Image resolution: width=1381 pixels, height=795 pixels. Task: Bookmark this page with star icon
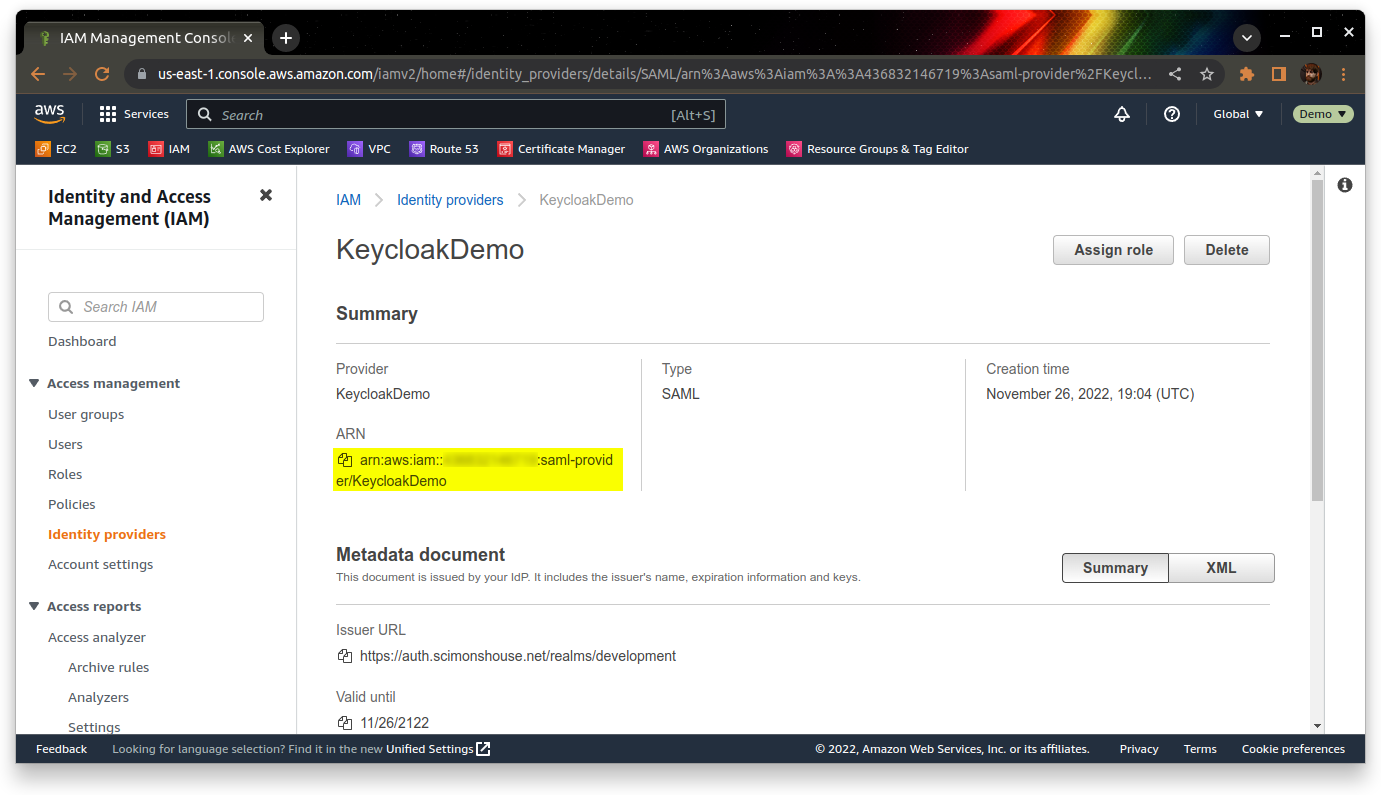1207,74
